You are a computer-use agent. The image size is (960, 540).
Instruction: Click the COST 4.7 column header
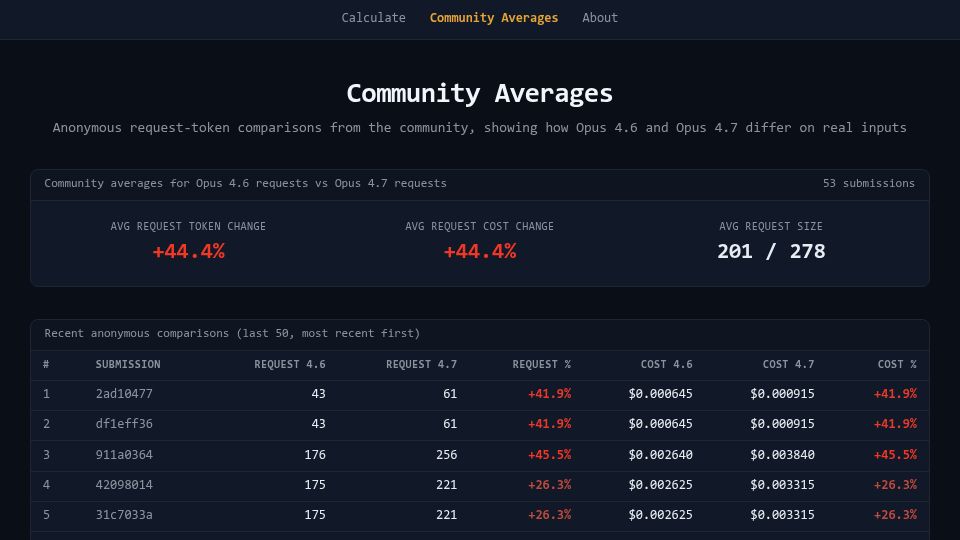pyautogui.click(x=788, y=364)
